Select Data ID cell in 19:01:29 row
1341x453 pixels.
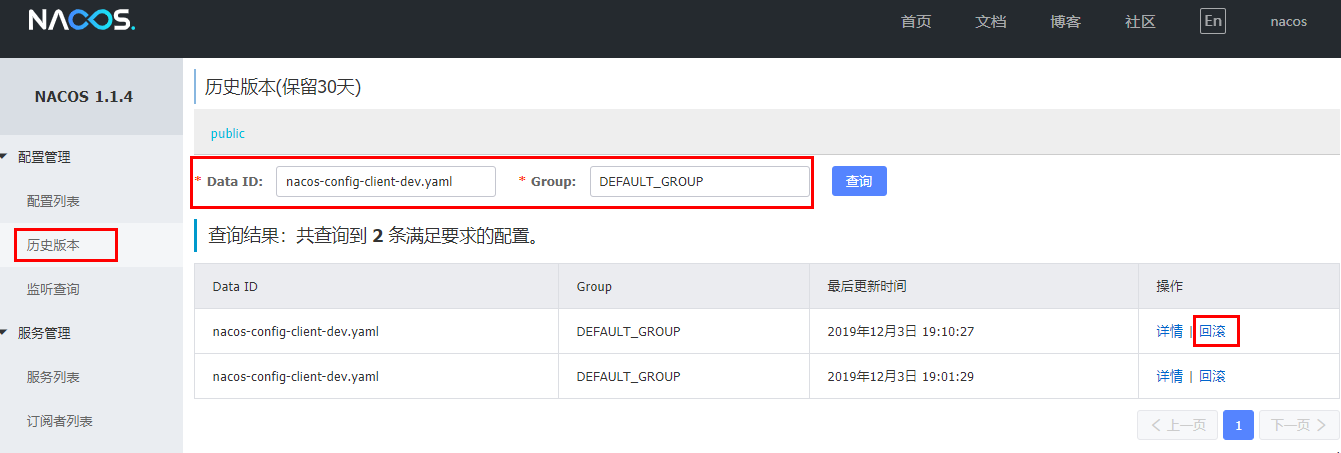point(376,376)
